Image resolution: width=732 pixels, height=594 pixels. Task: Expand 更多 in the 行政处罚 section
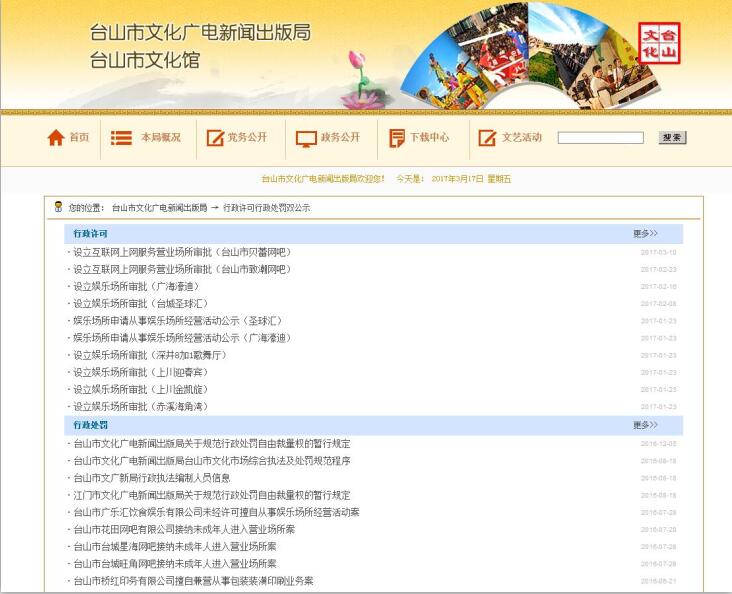point(645,425)
